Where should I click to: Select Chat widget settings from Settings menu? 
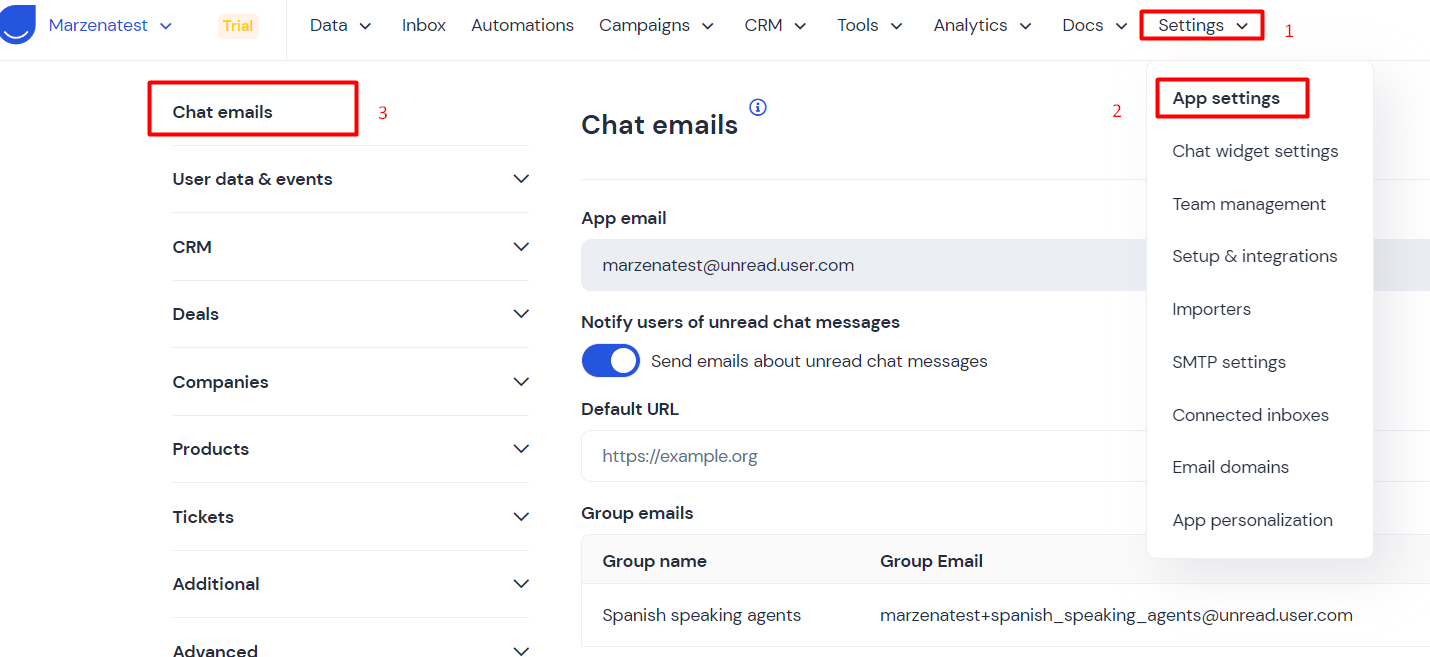point(1255,151)
